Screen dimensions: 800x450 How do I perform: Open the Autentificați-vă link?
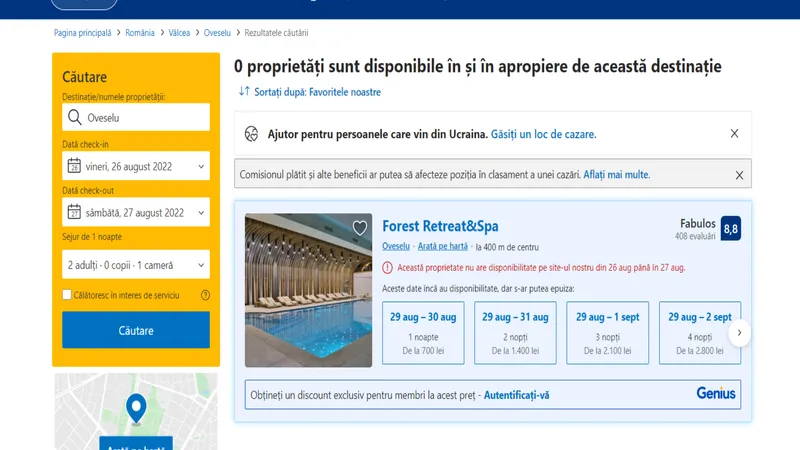pyautogui.click(x=516, y=395)
